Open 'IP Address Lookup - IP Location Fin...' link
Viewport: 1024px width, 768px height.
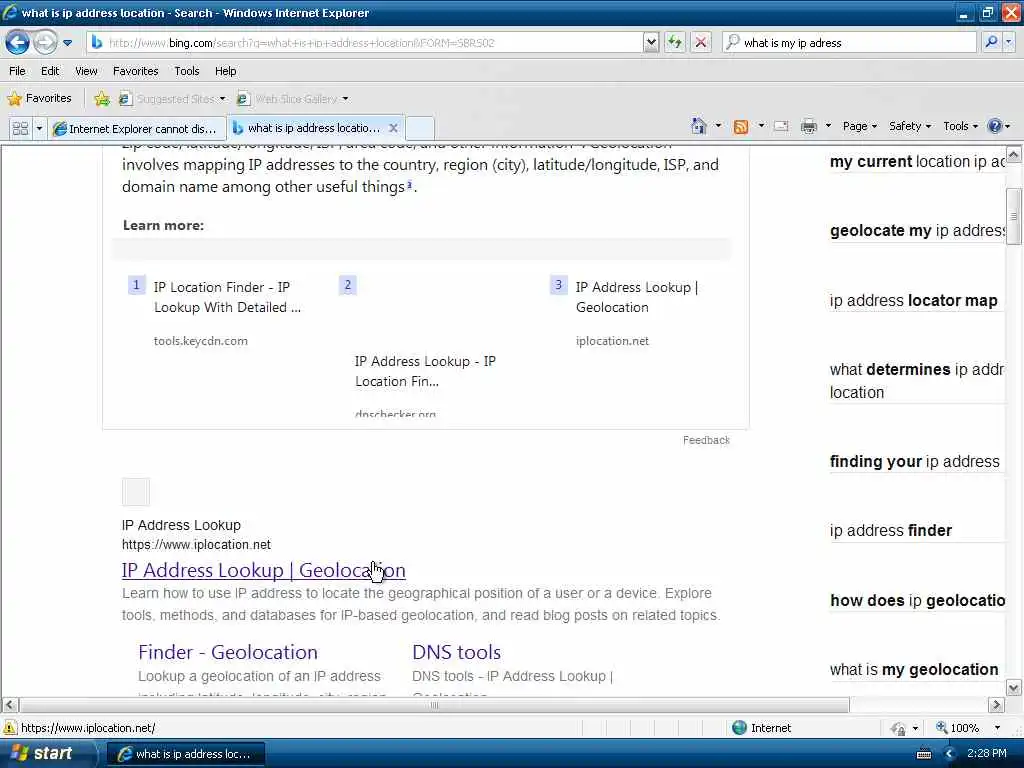click(x=425, y=371)
